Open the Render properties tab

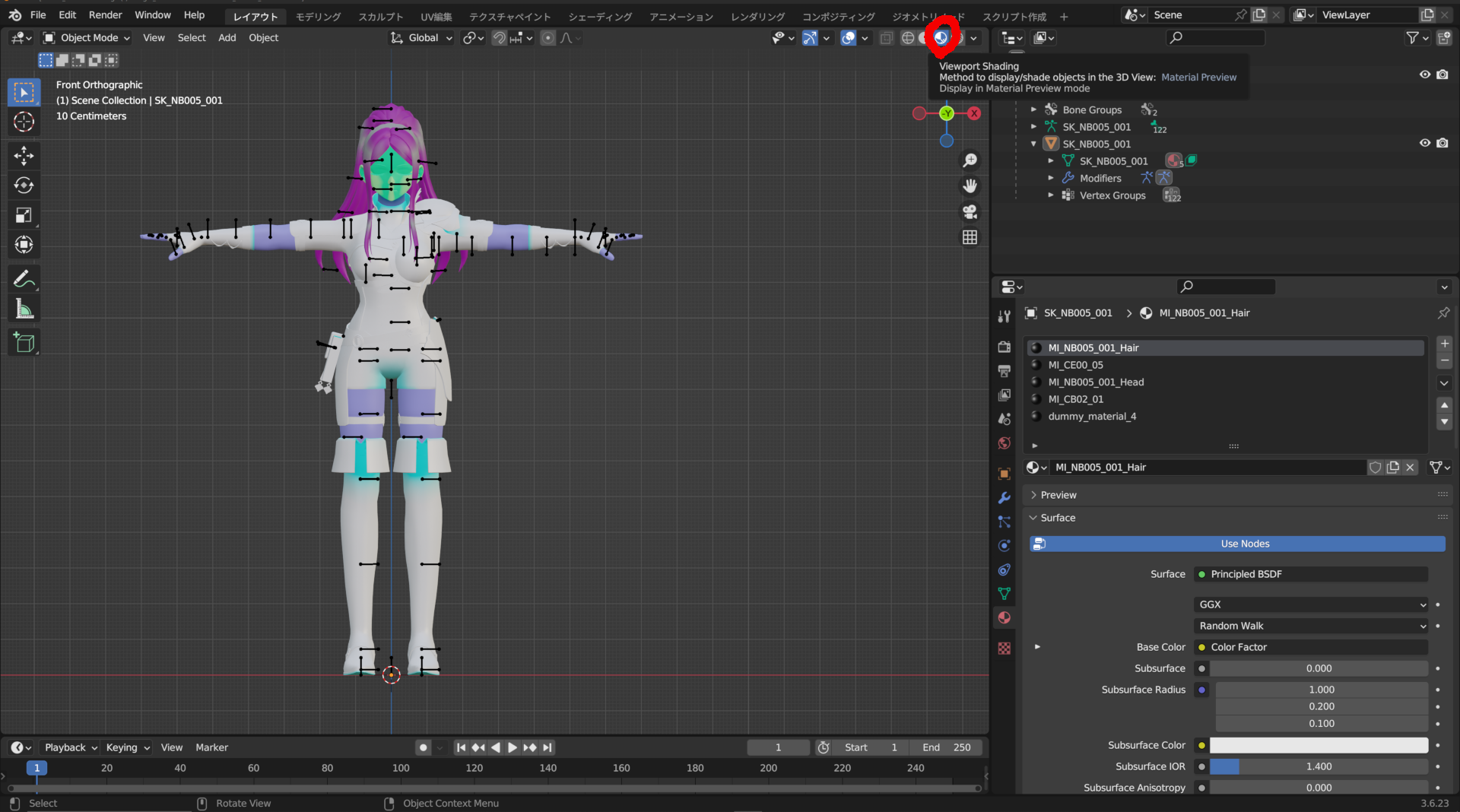[1005, 347]
